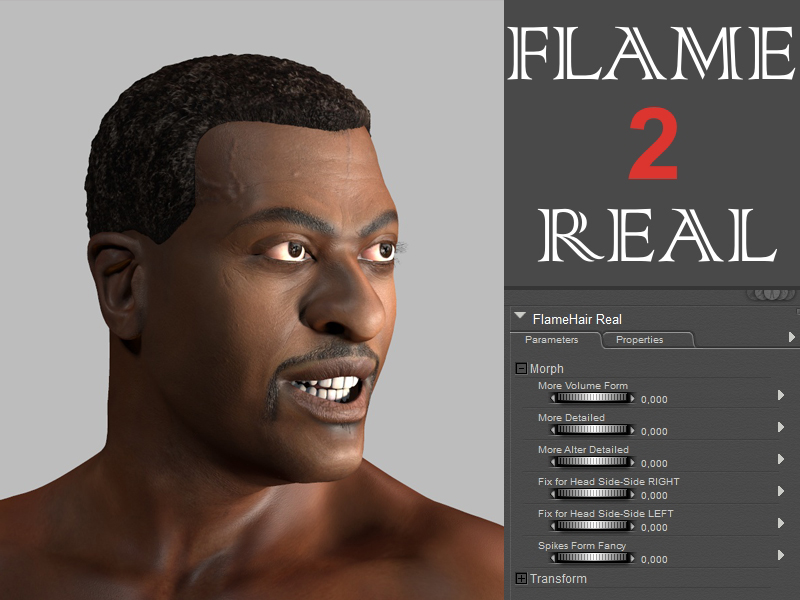Click the Fix for Head Side-Side LEFT label
The height and width of the screenshot is (600, 800).
point(606,514)
